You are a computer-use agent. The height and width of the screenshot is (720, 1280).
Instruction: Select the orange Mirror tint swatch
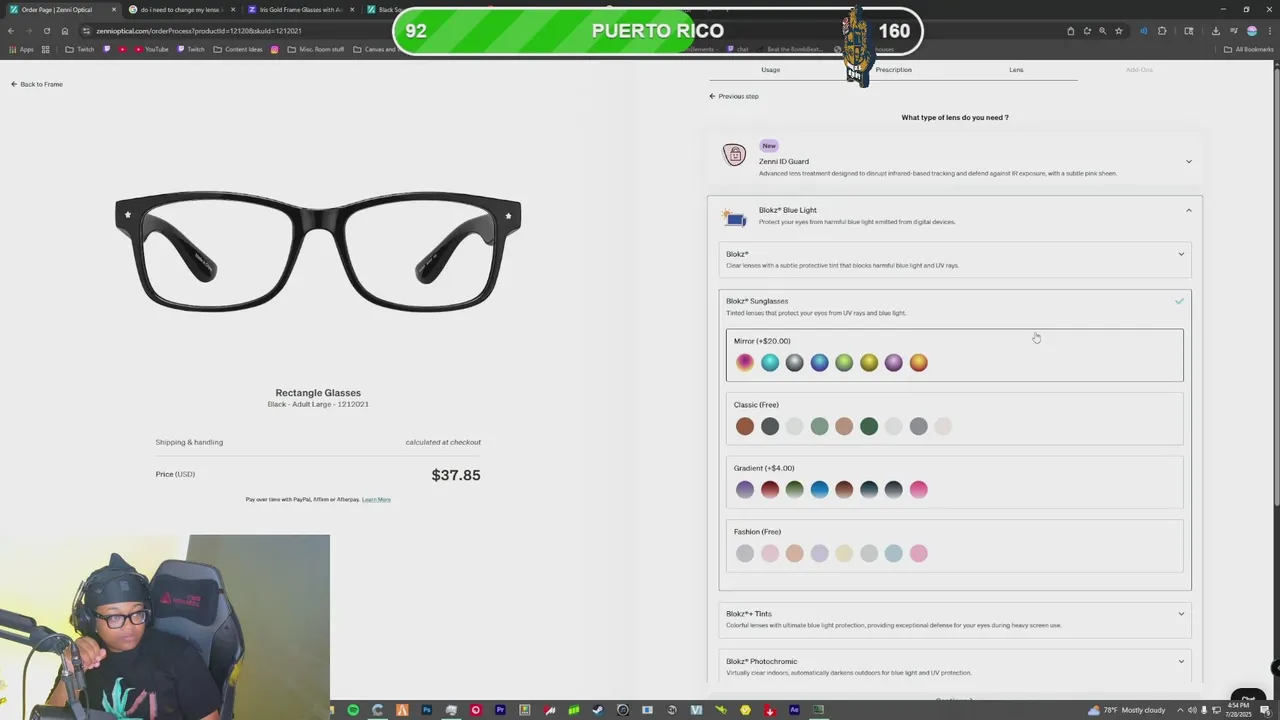(918, 363)
